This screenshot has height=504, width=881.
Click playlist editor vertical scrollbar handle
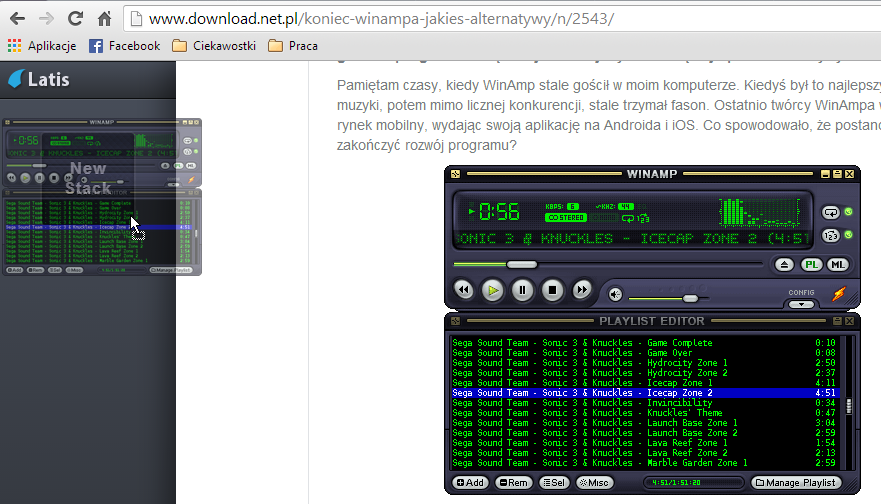click(x=849, y=406)
